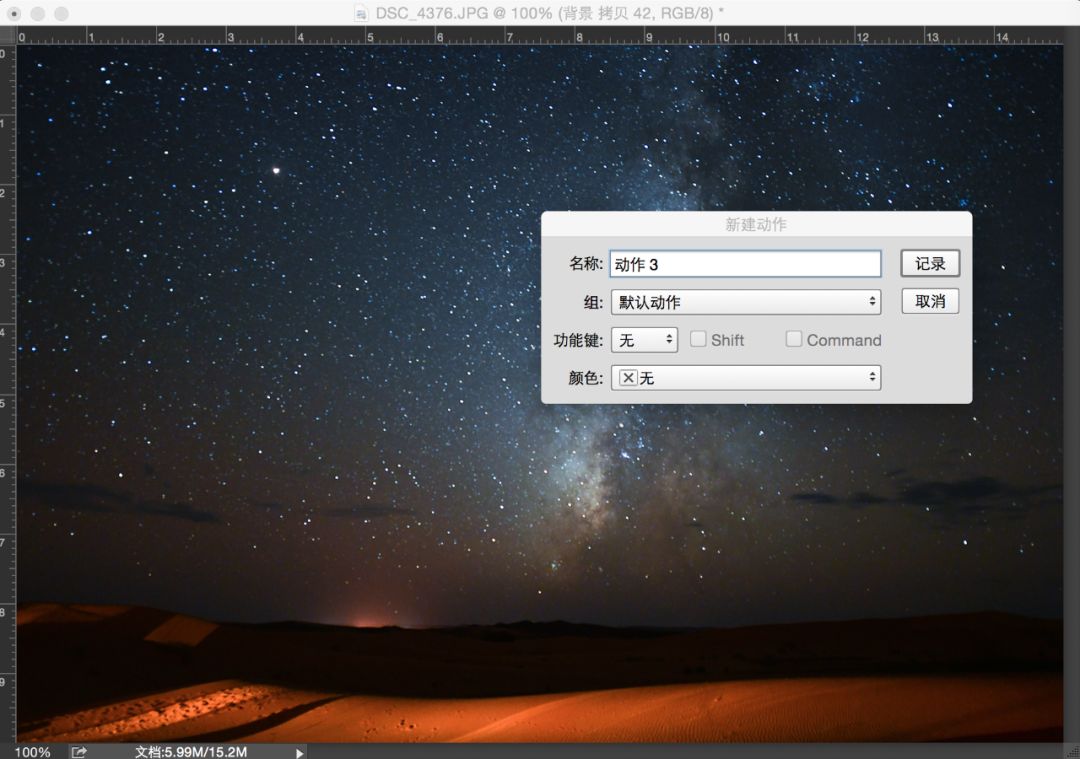Viewport: 1080px width, 759px height.
Task: Enable the Shift modifier checkbox
Action: pyautogui.click(x=697, y=339)
